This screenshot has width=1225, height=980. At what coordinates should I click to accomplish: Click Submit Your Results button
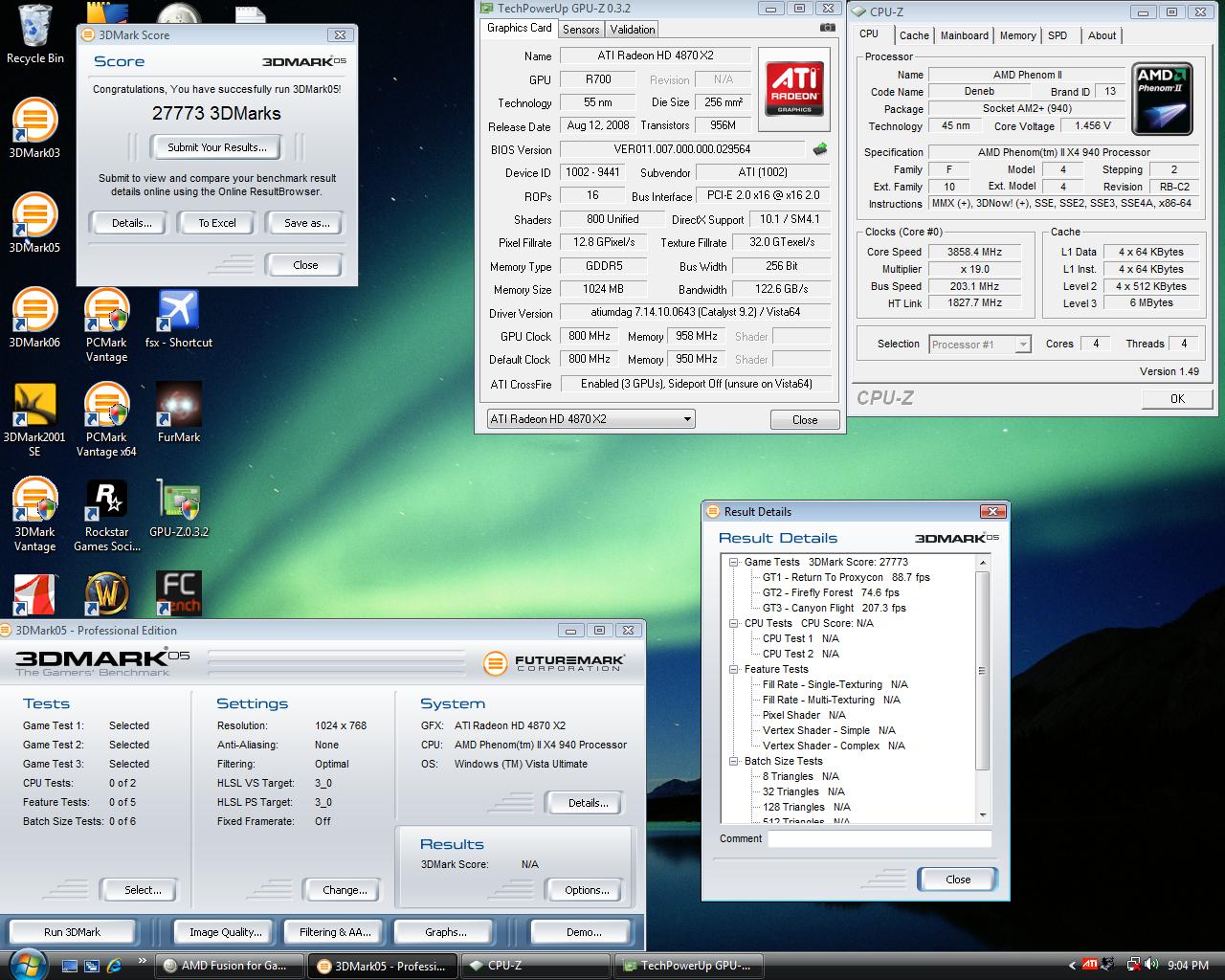pos(217,147)
